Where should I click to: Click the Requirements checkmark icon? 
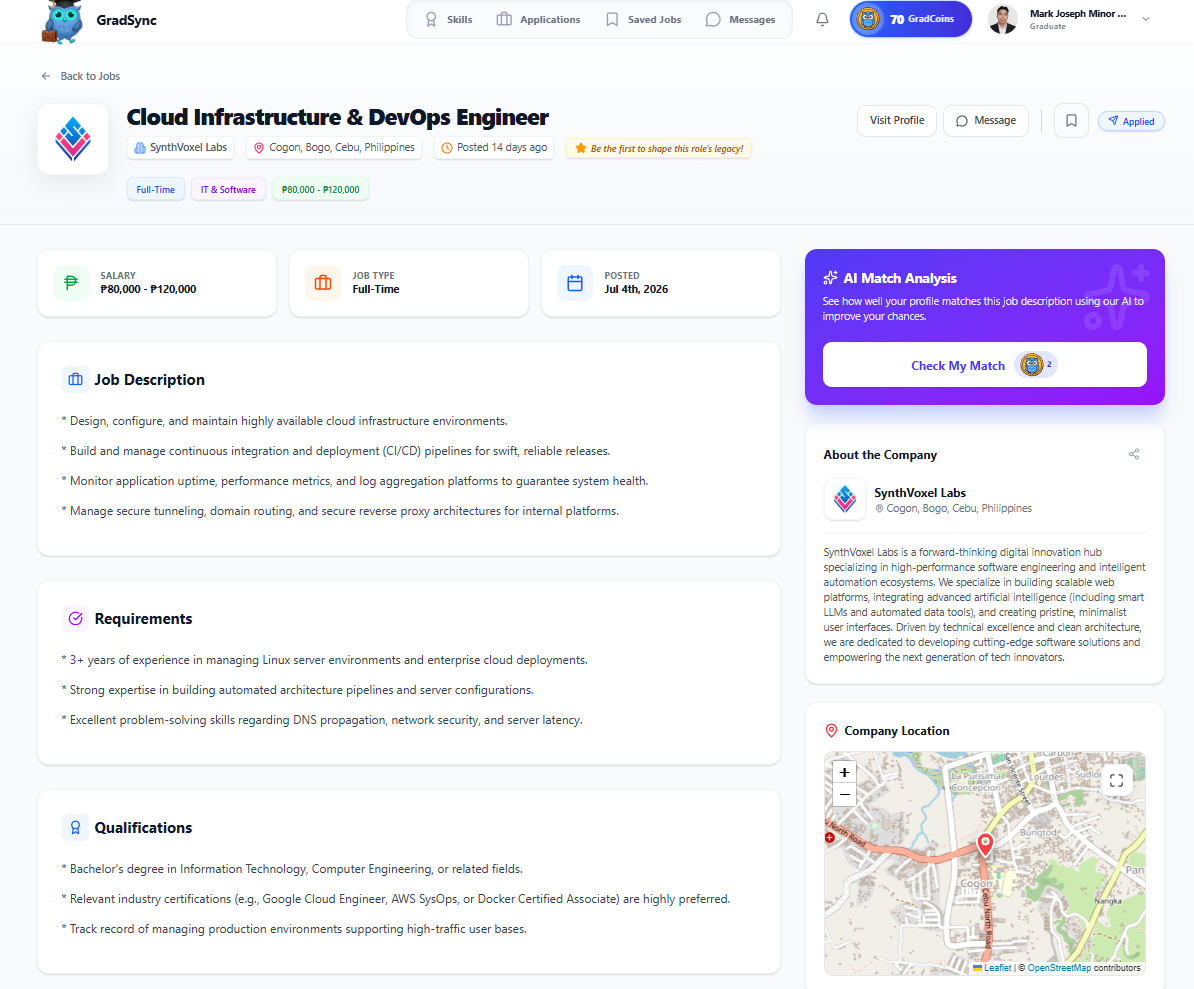pos(75,618)
